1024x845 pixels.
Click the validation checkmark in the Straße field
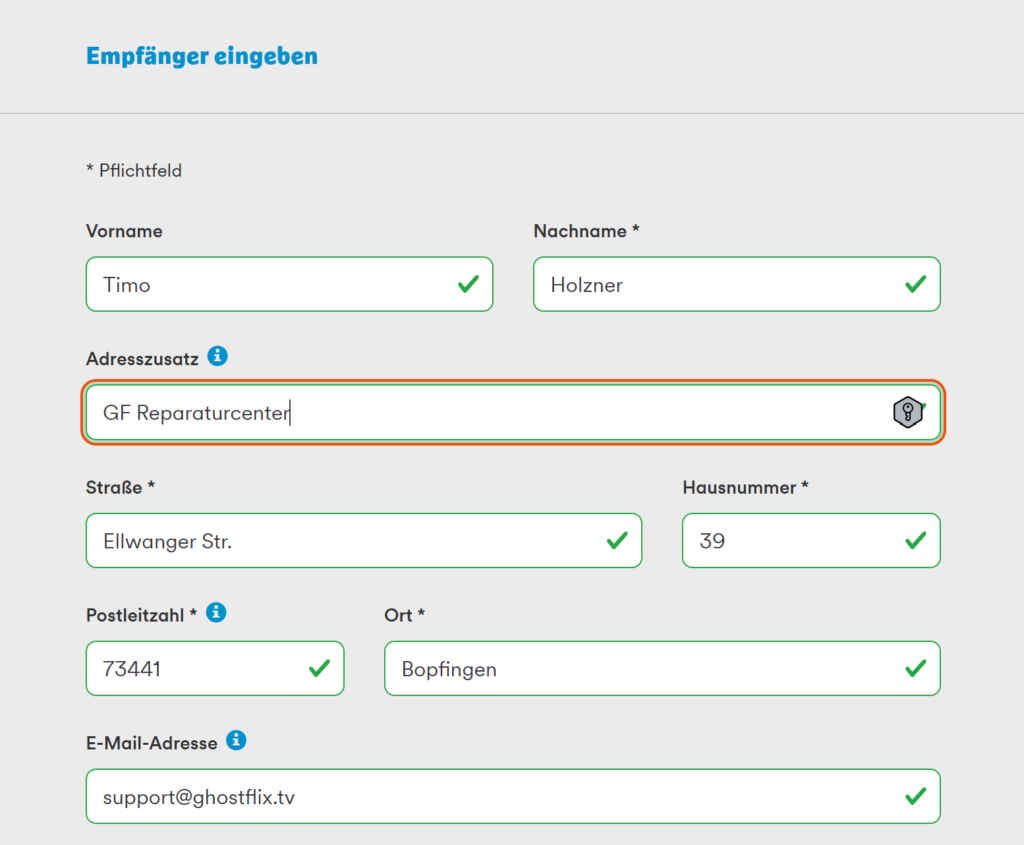[x=617, y=541]
